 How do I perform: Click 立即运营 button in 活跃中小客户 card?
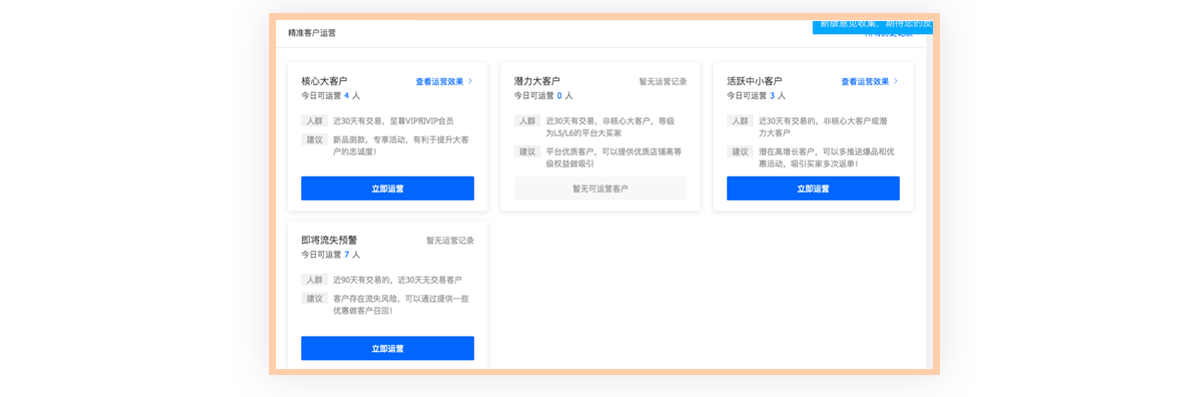[813, 188]
